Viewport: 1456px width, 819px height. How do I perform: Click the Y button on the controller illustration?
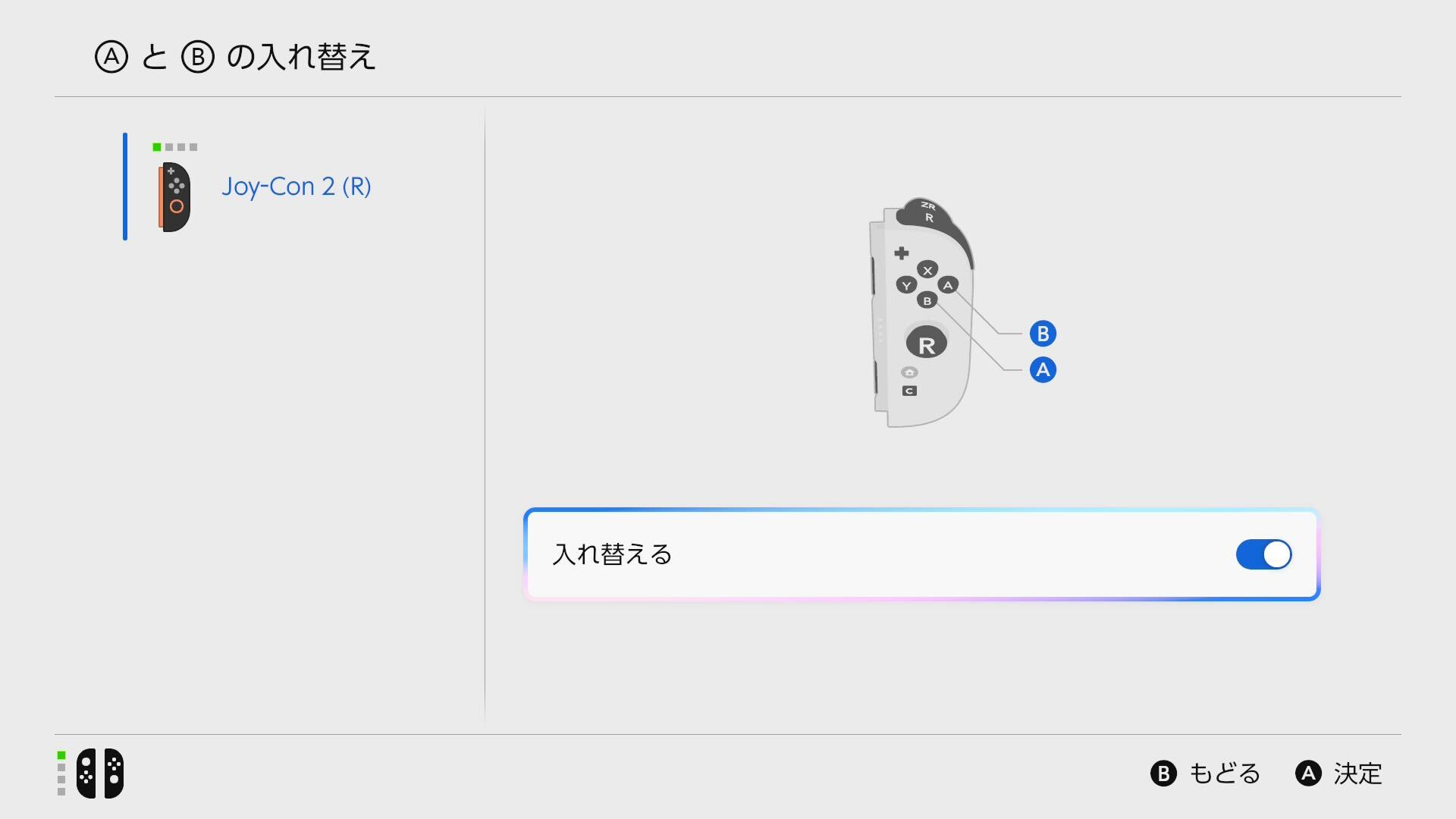907,284
